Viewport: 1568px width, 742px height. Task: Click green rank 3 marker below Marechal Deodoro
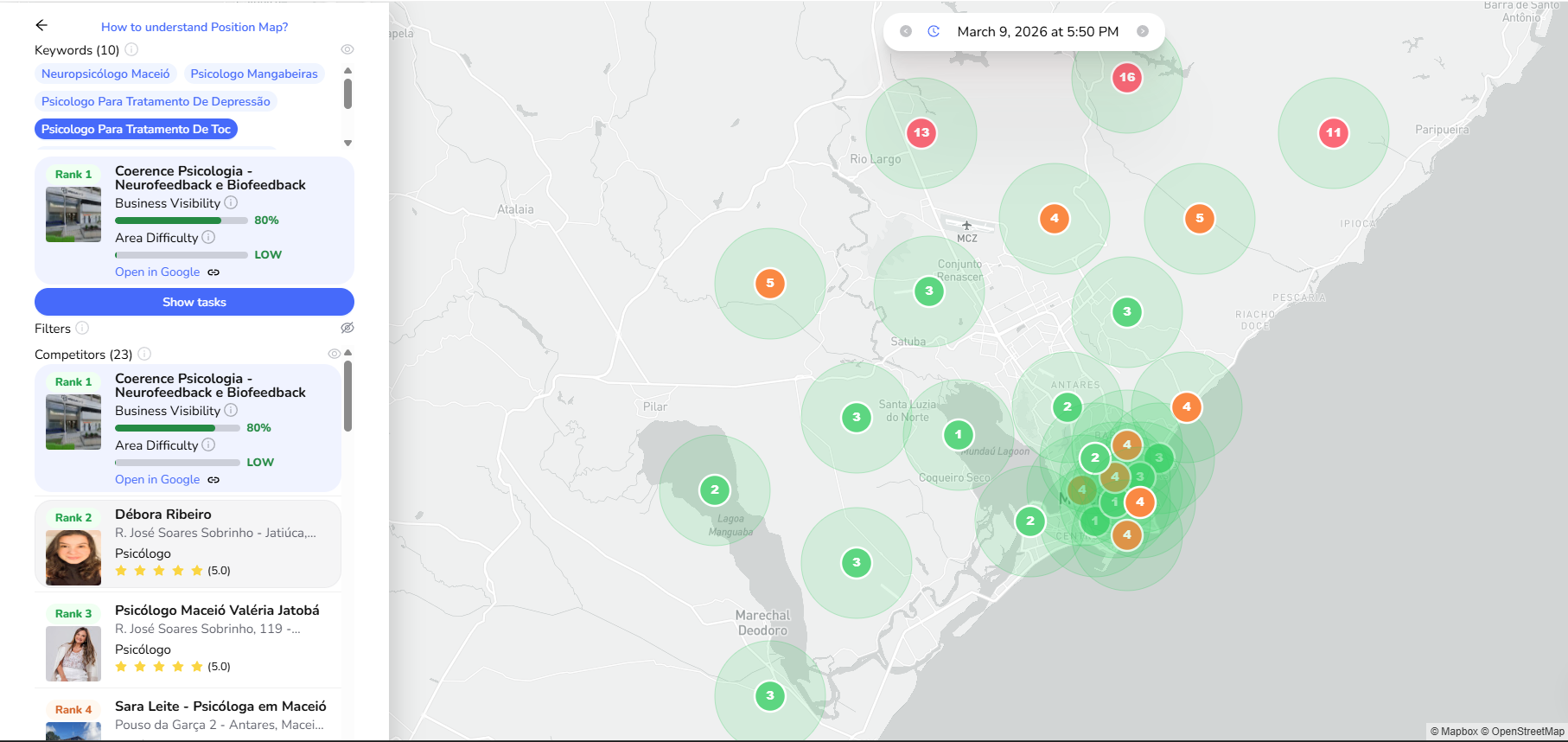coord(770,696)
